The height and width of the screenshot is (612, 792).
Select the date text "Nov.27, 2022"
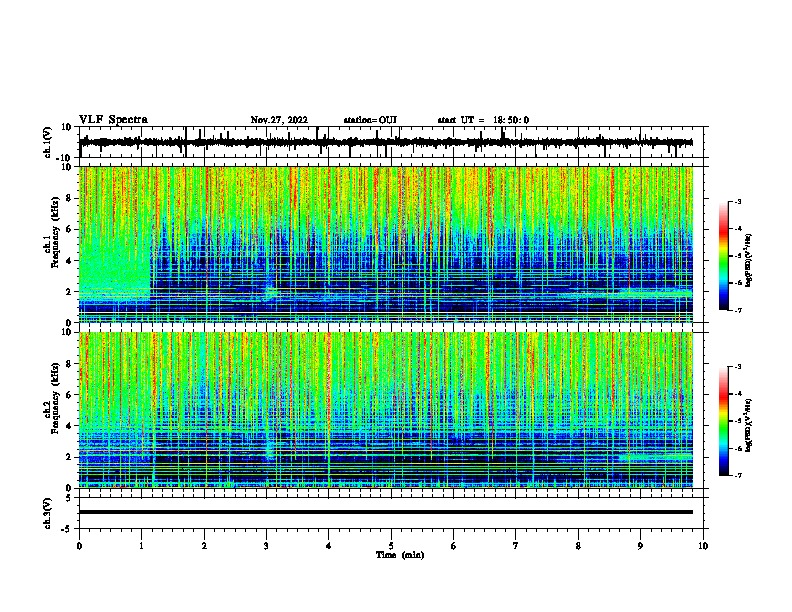(279, 120)
